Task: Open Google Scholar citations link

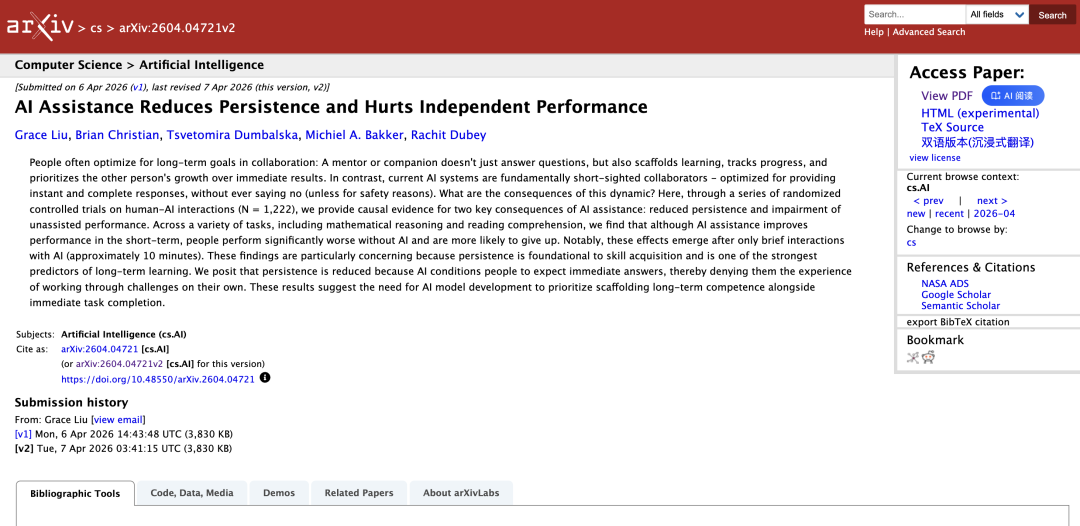Action: 956,295
